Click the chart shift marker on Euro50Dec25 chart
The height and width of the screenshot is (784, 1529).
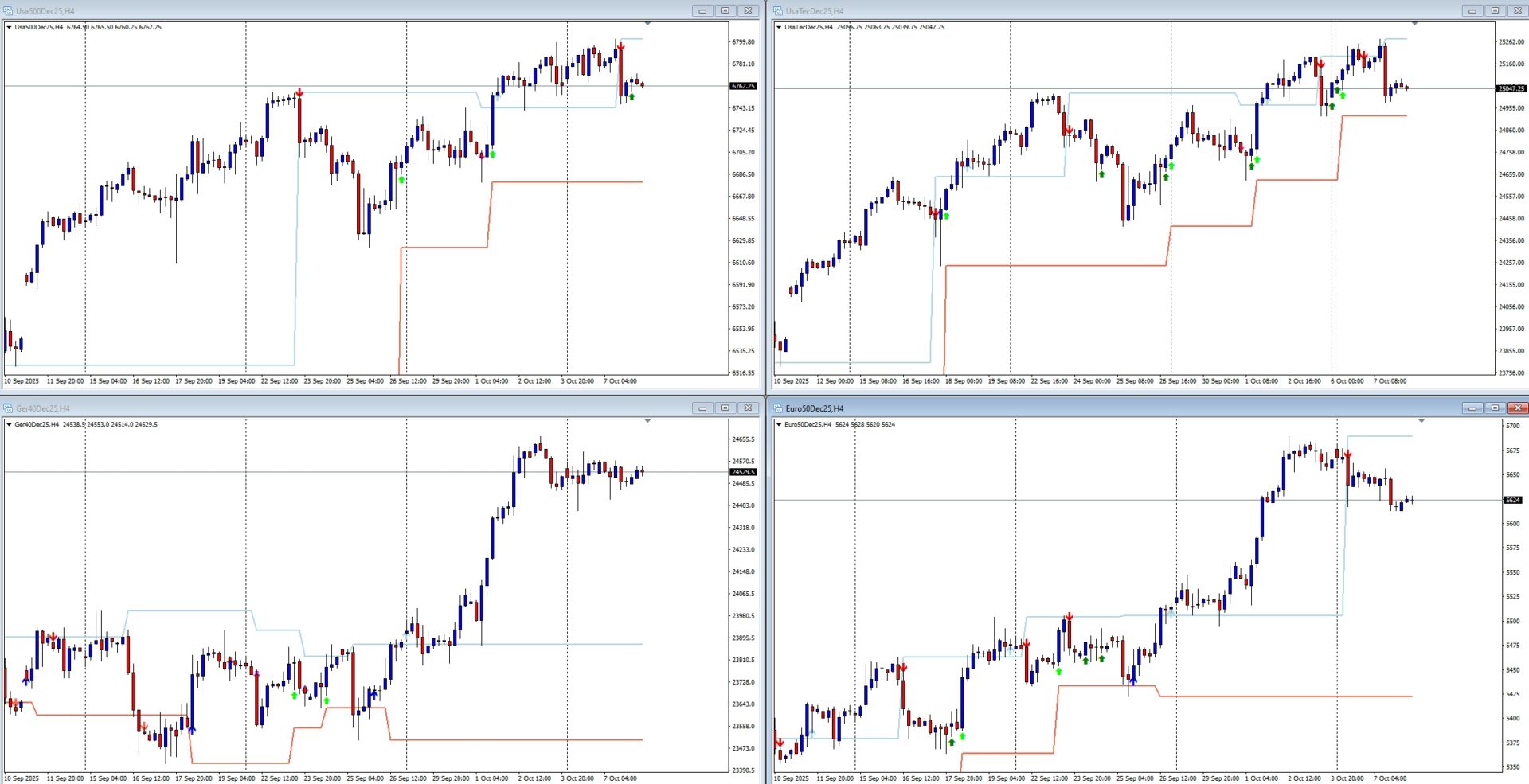point(1421,420)
